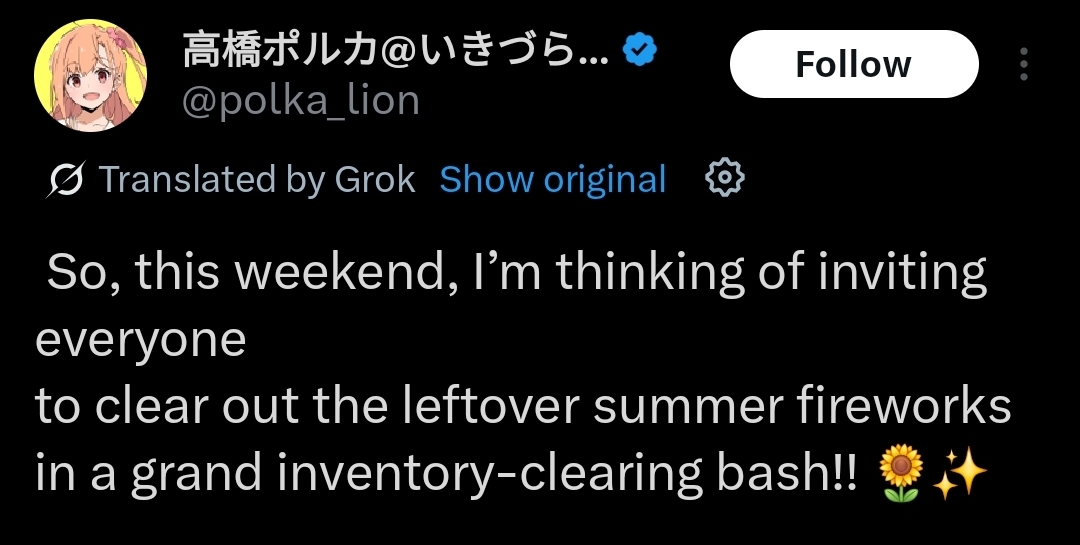The height and width of the screenshot is (545, 1080).
Task: Show original untranslated post text
Action: [553, 180]
